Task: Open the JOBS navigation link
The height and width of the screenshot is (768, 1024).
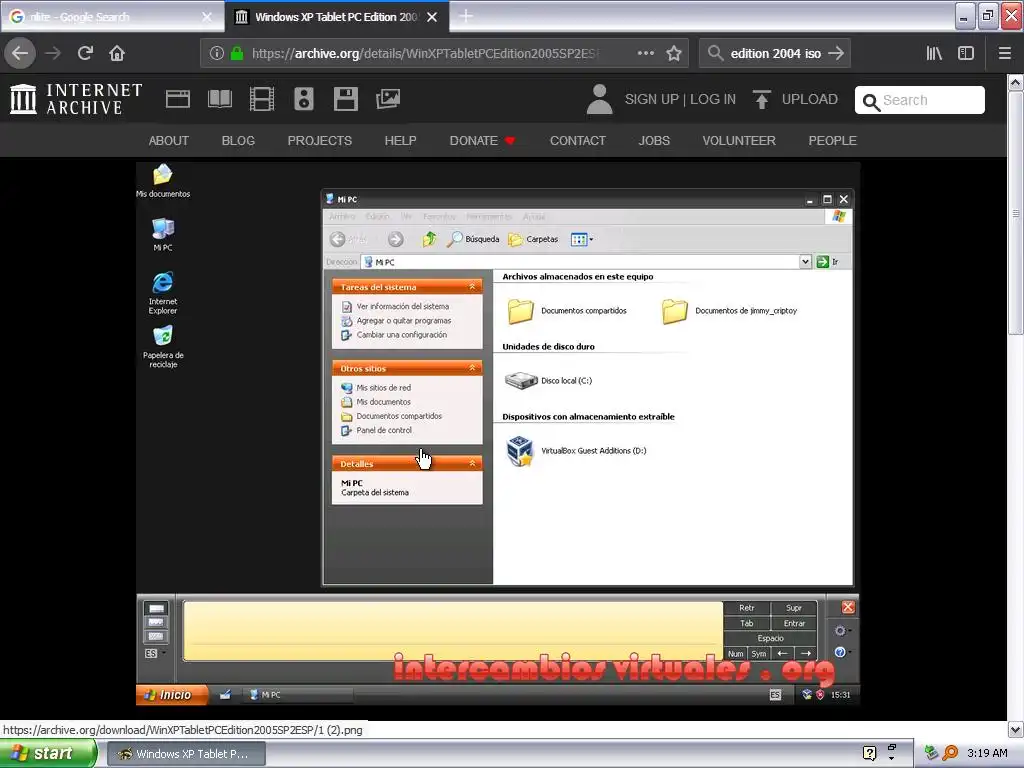Action: [654, 140]
